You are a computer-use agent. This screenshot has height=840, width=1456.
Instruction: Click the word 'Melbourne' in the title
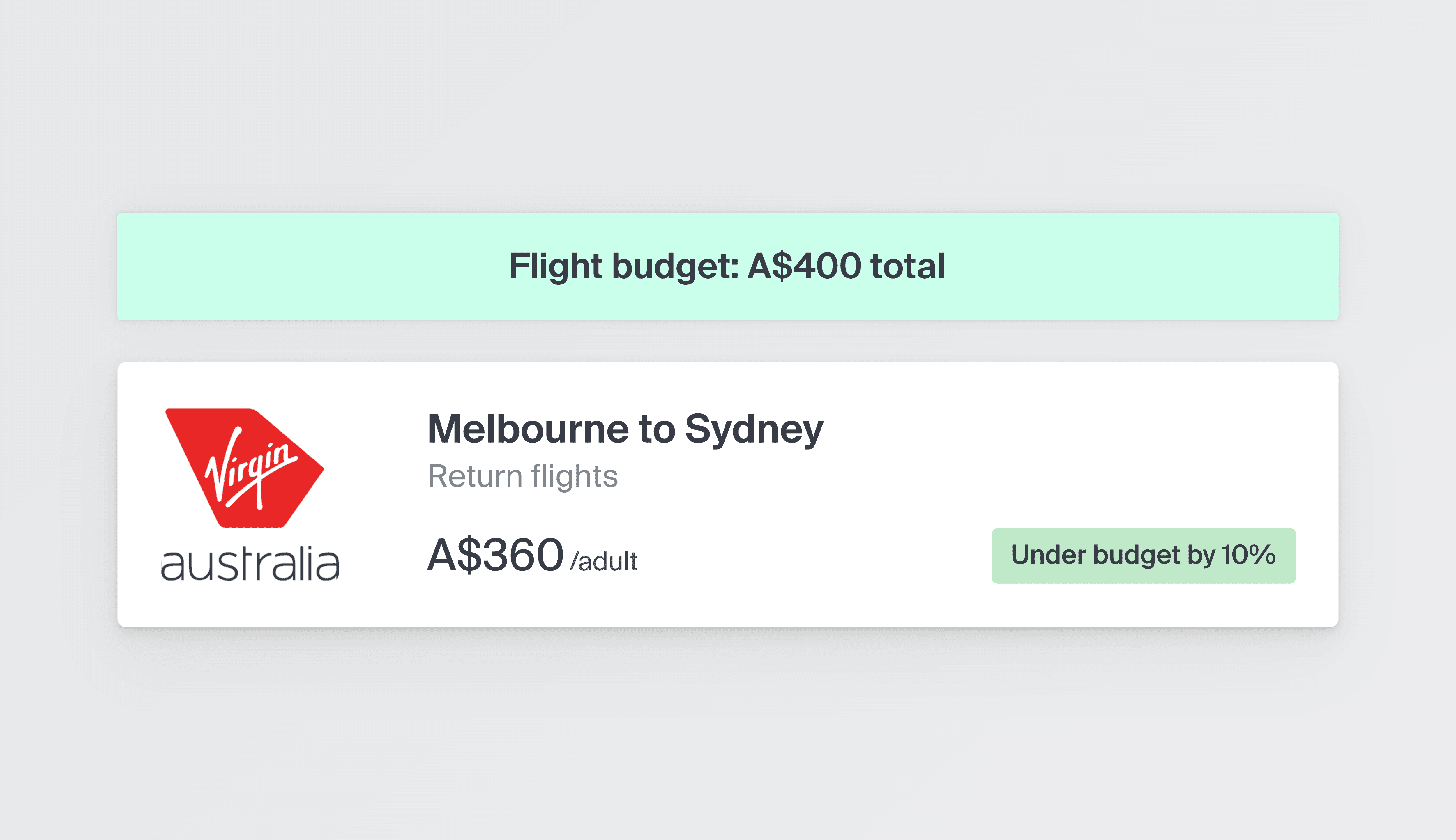tap(528, 429)
